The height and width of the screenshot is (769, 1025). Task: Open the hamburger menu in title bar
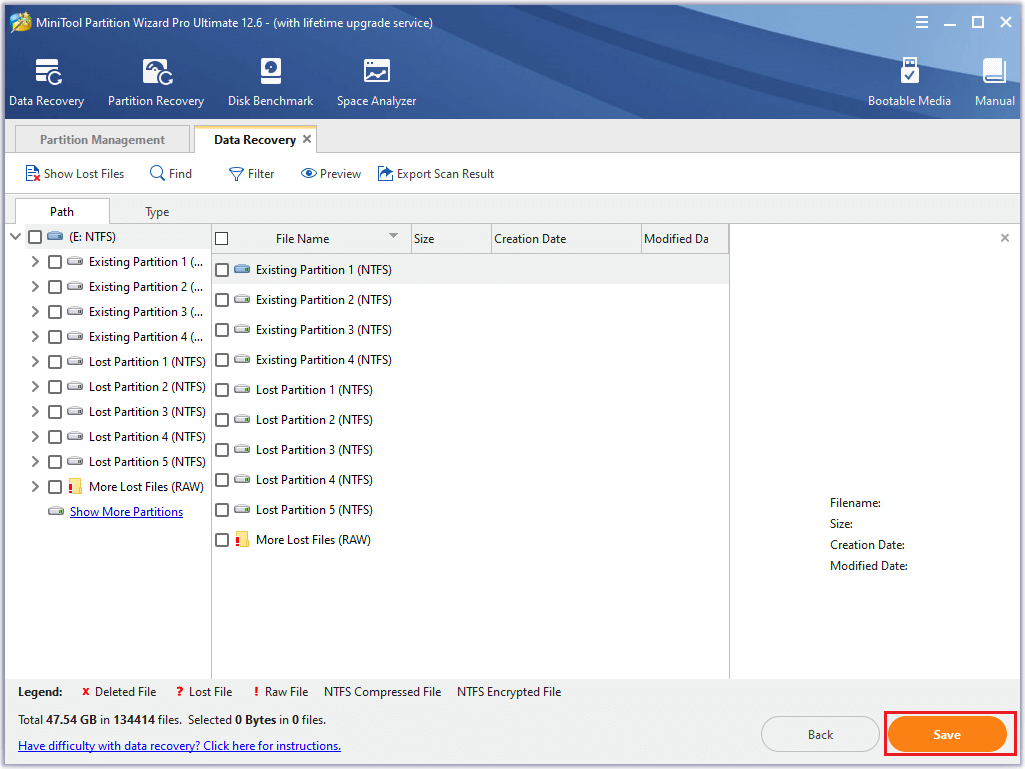(x=922, y=22)
